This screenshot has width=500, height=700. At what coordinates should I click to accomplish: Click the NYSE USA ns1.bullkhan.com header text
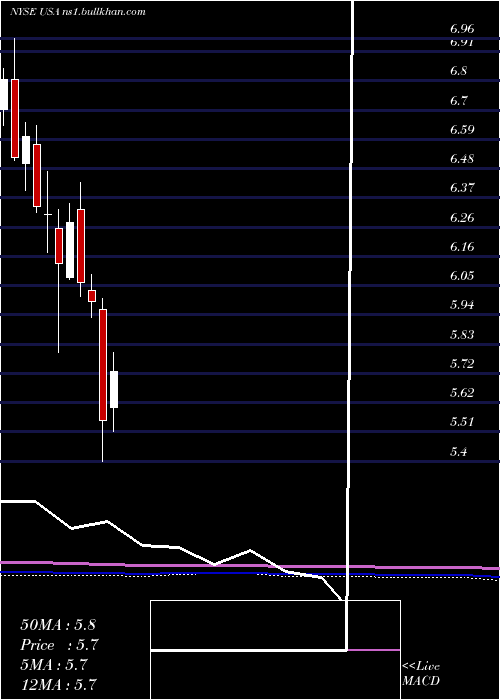click(78, 12)
